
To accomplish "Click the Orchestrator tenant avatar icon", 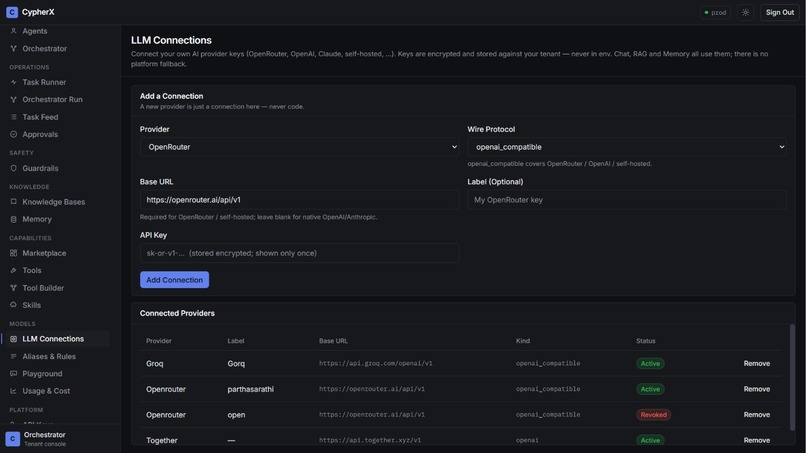I will (x=12, y=439).
